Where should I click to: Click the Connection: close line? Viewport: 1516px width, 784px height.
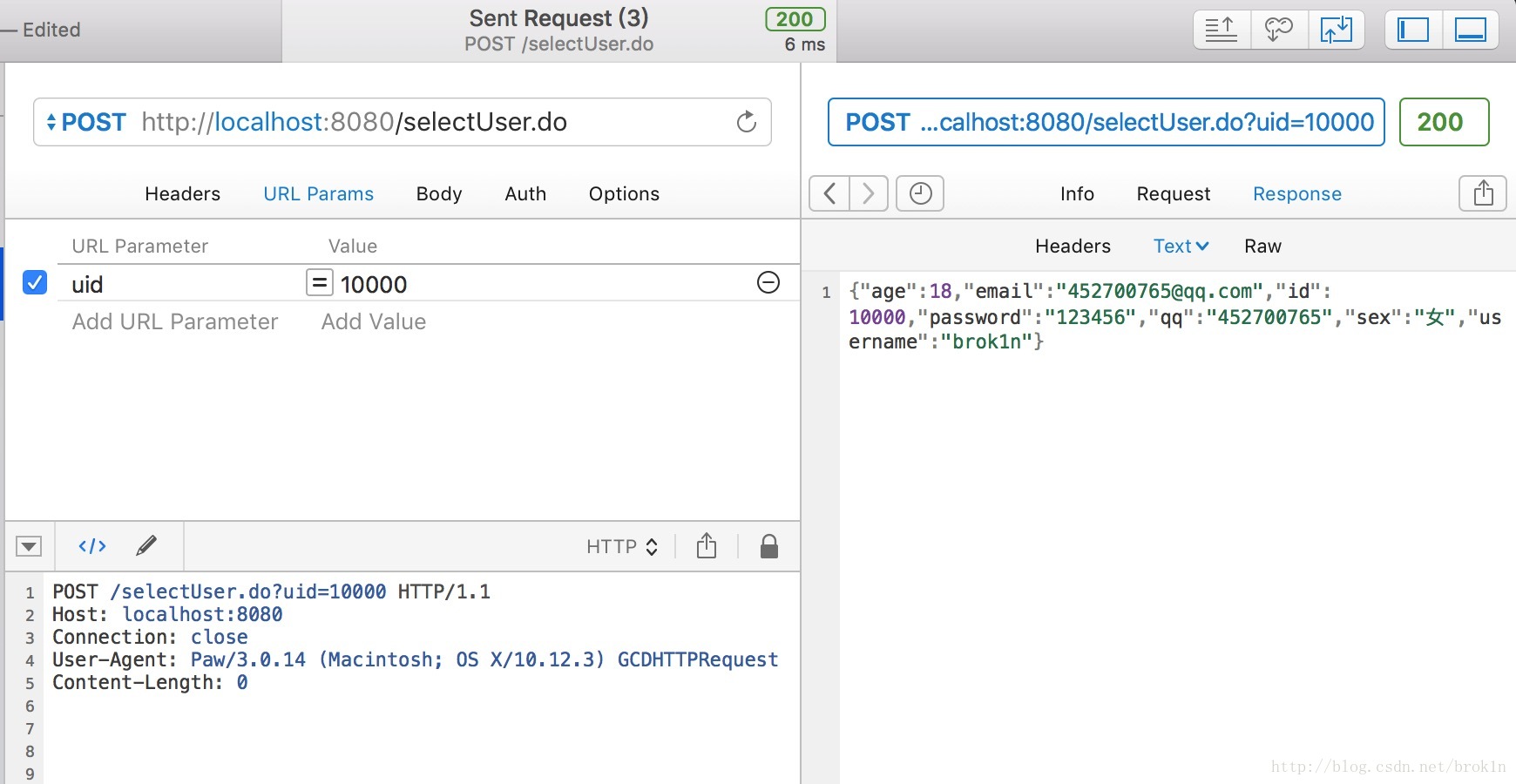click(x=150, y=637)
